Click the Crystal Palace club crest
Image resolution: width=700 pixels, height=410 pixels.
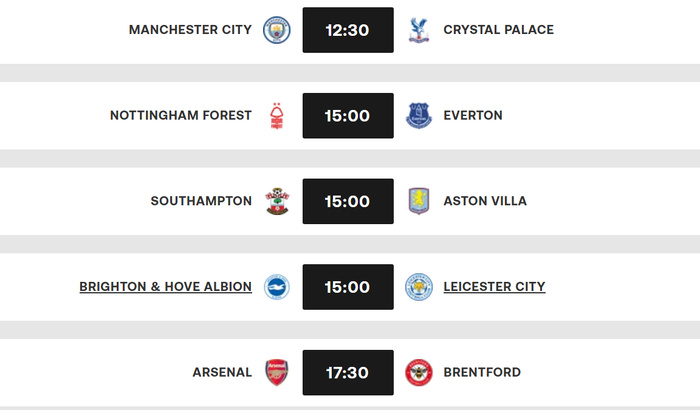pos(418,30)
